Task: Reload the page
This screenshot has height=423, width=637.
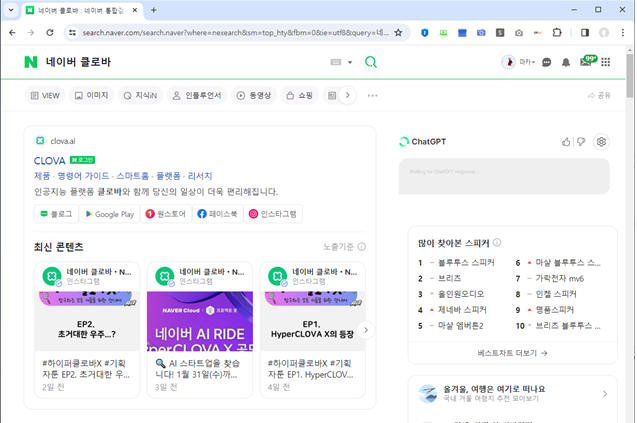Action: pos(50,33)
